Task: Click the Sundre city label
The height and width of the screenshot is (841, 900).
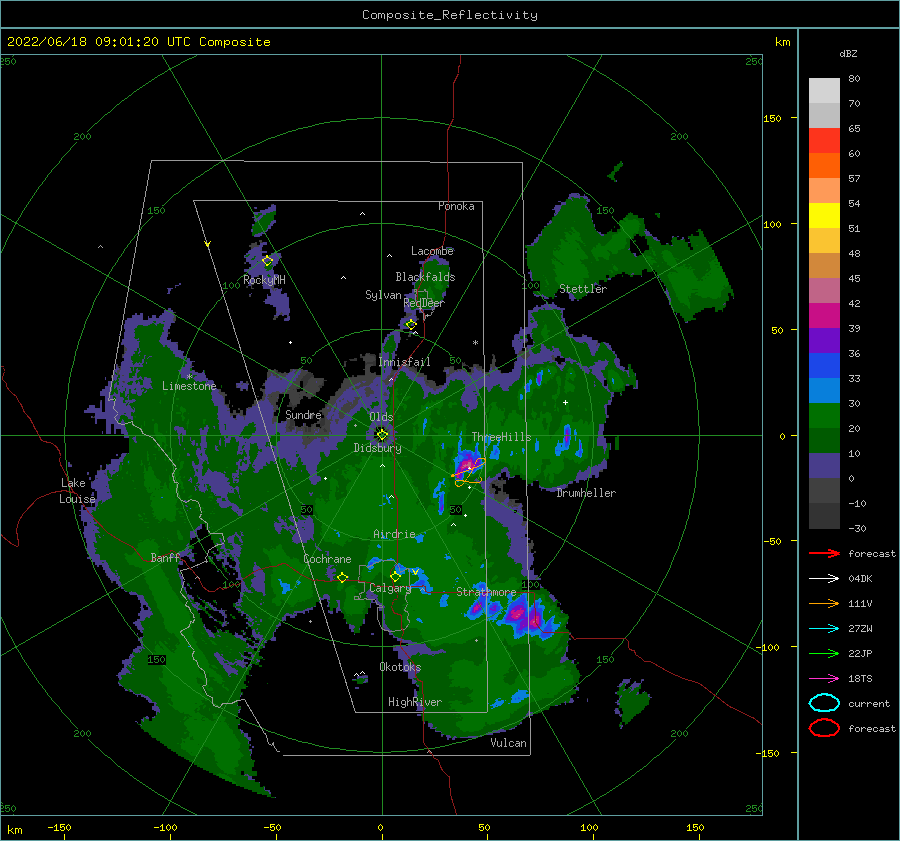Action: 303,414
